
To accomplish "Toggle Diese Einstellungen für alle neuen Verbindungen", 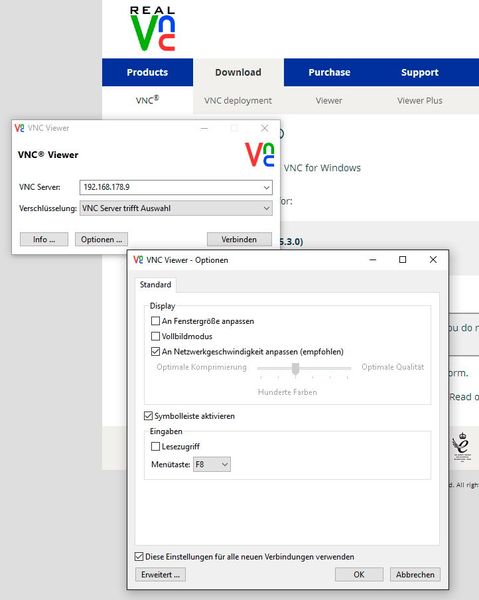I will [x=139, y=556].
